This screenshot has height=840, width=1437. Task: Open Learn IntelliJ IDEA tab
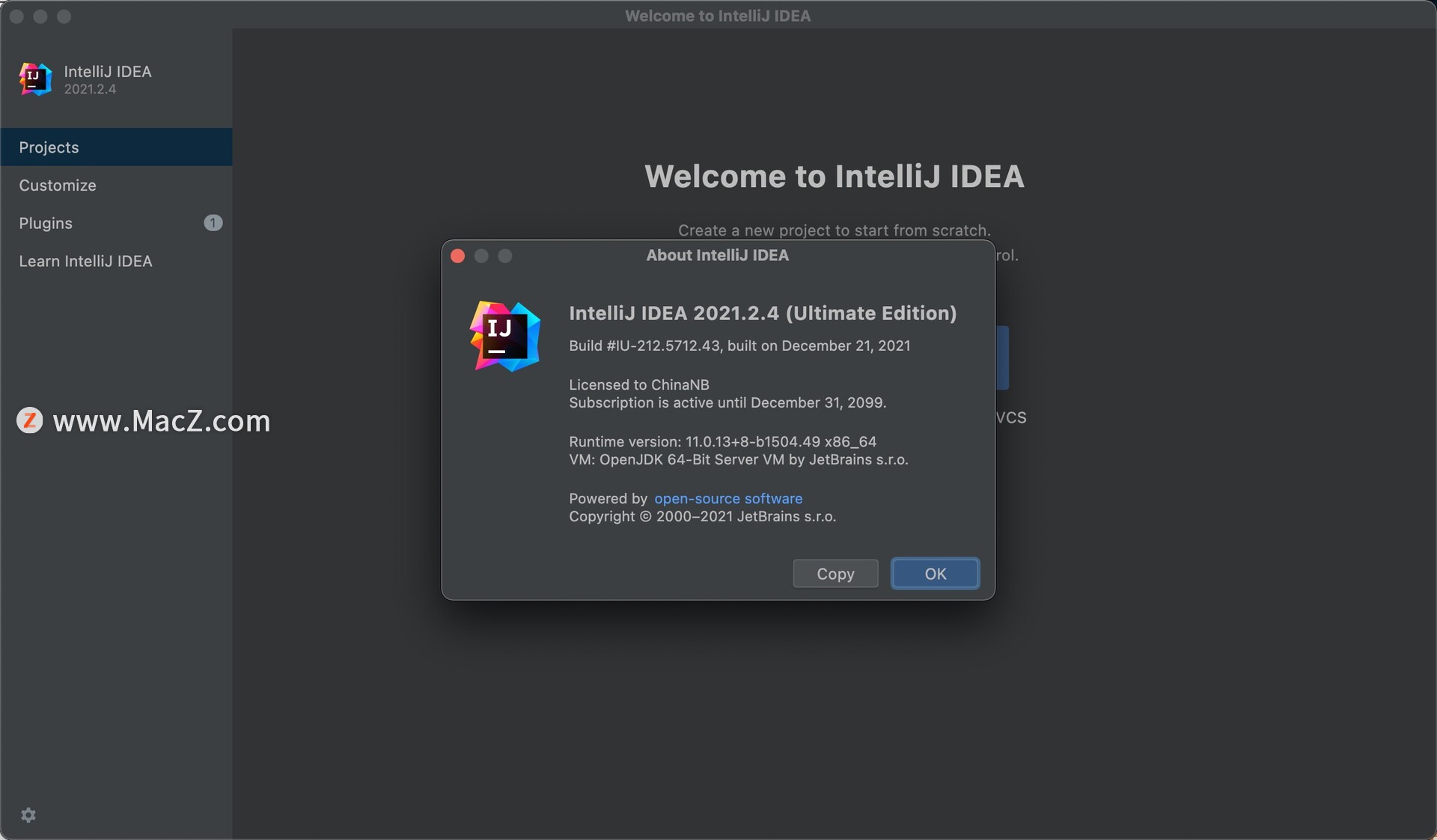point(116,261)
